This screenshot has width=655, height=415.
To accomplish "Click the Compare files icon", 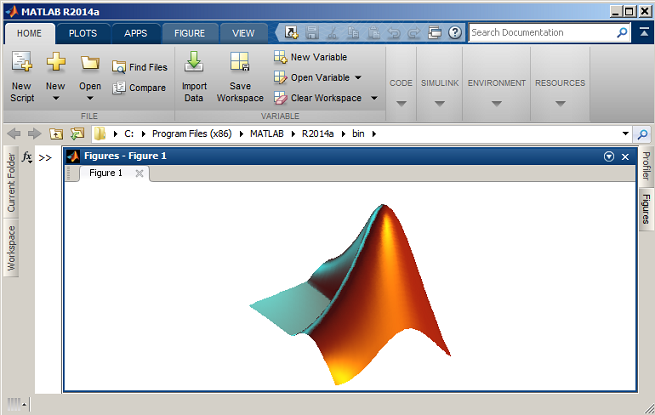I will click(140, 88).
